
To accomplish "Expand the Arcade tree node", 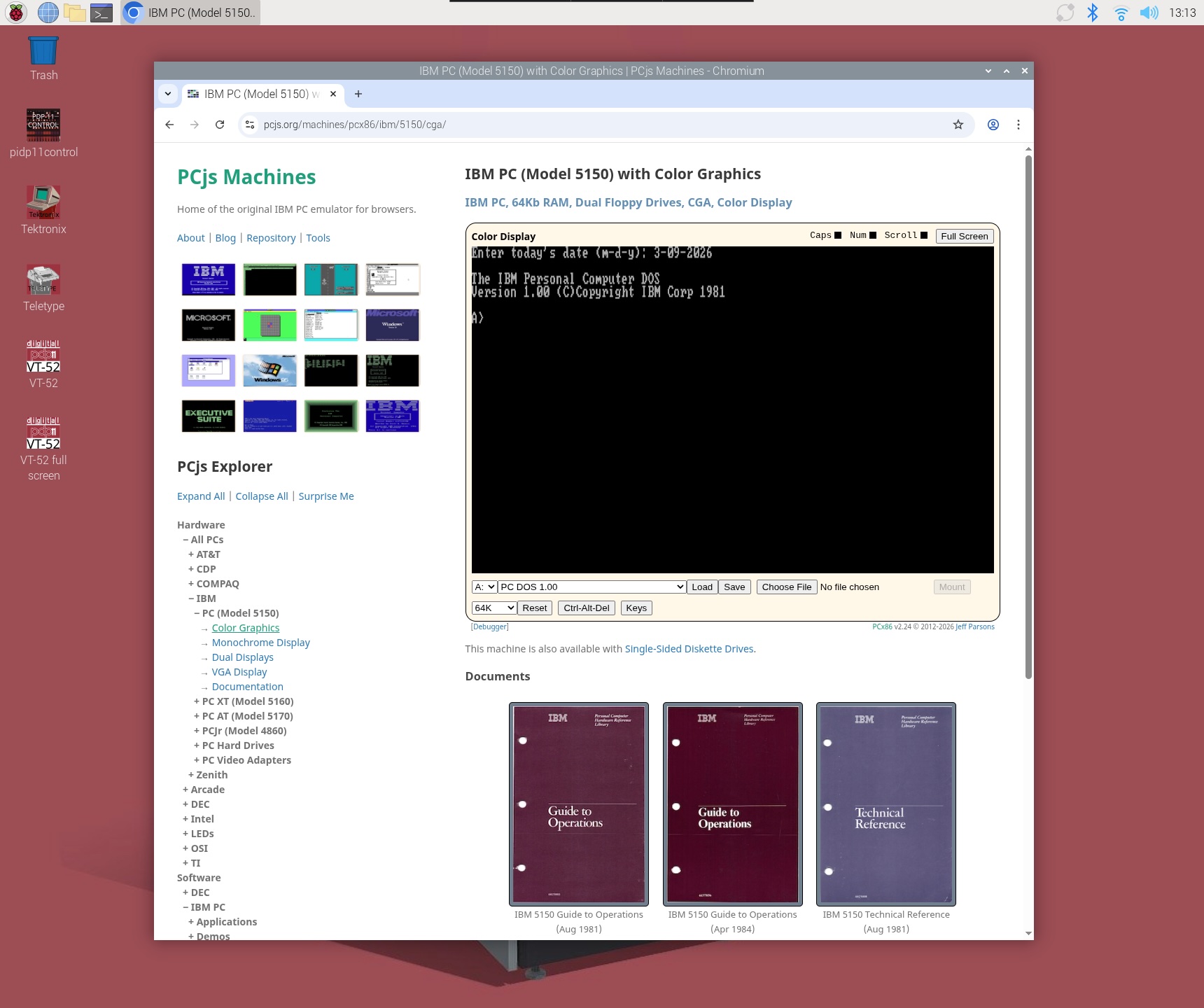I will click(204, 790).
